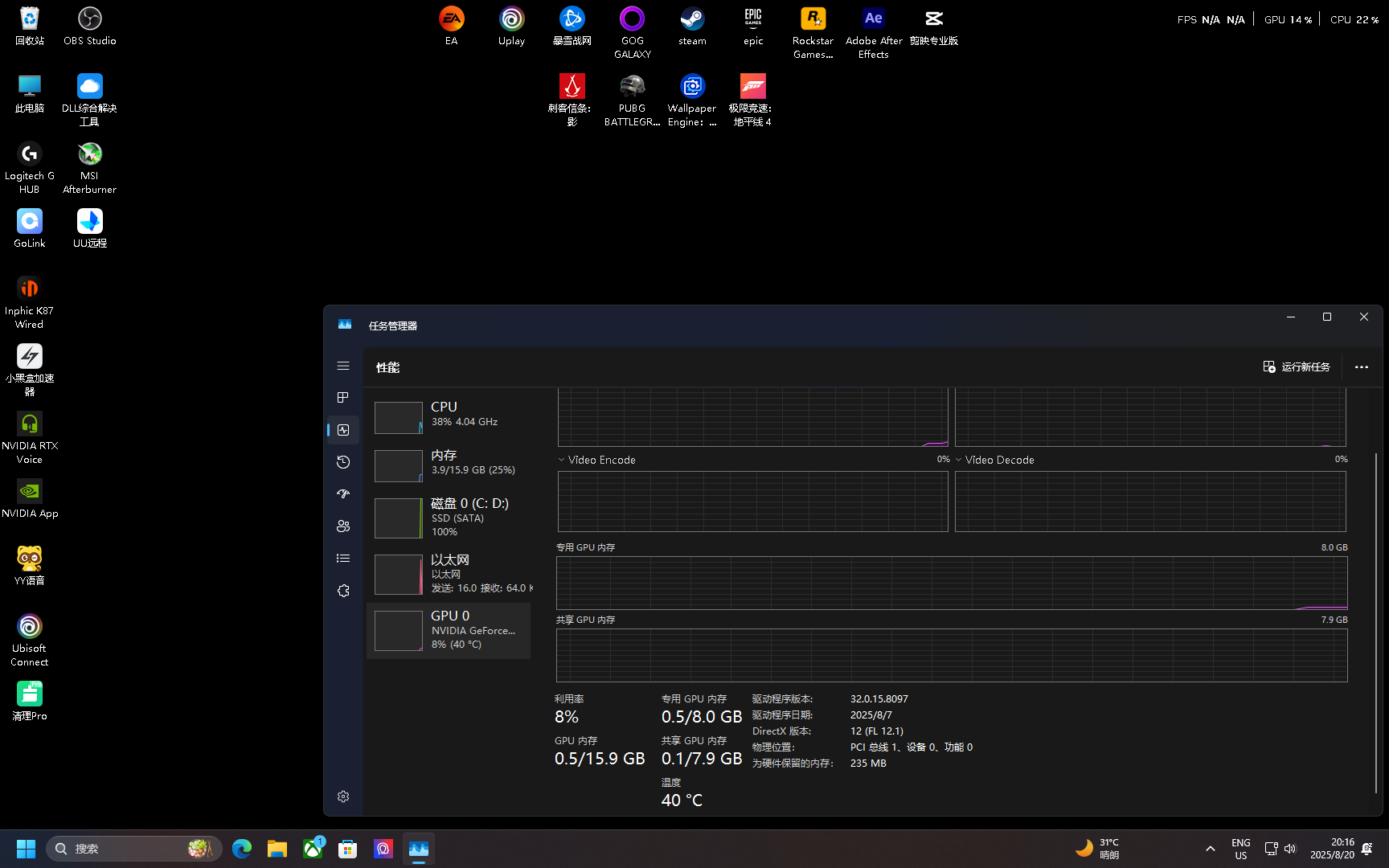The width and height of the screenshot is (1389, 868).
Task: Open clock and date 20:16 flyout
Action: click(x=1332, y=849)
